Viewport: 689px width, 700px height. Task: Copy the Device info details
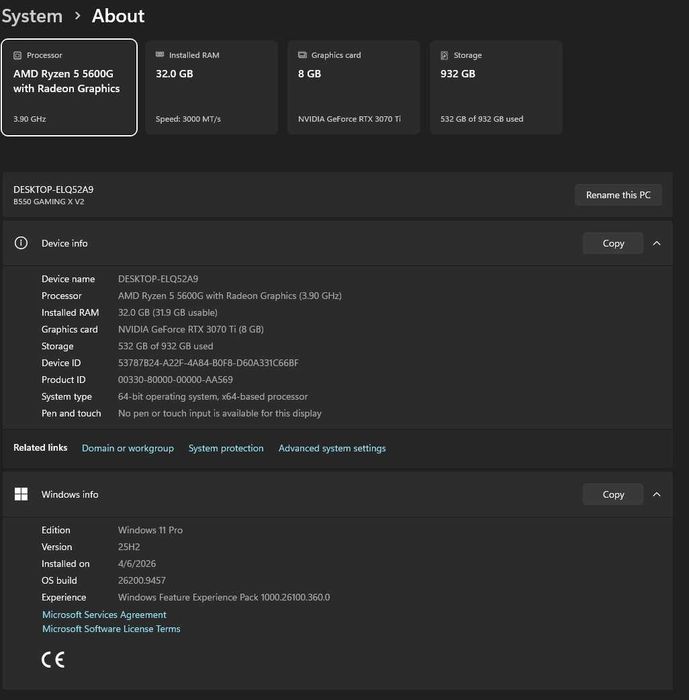(x=613, y=243)
